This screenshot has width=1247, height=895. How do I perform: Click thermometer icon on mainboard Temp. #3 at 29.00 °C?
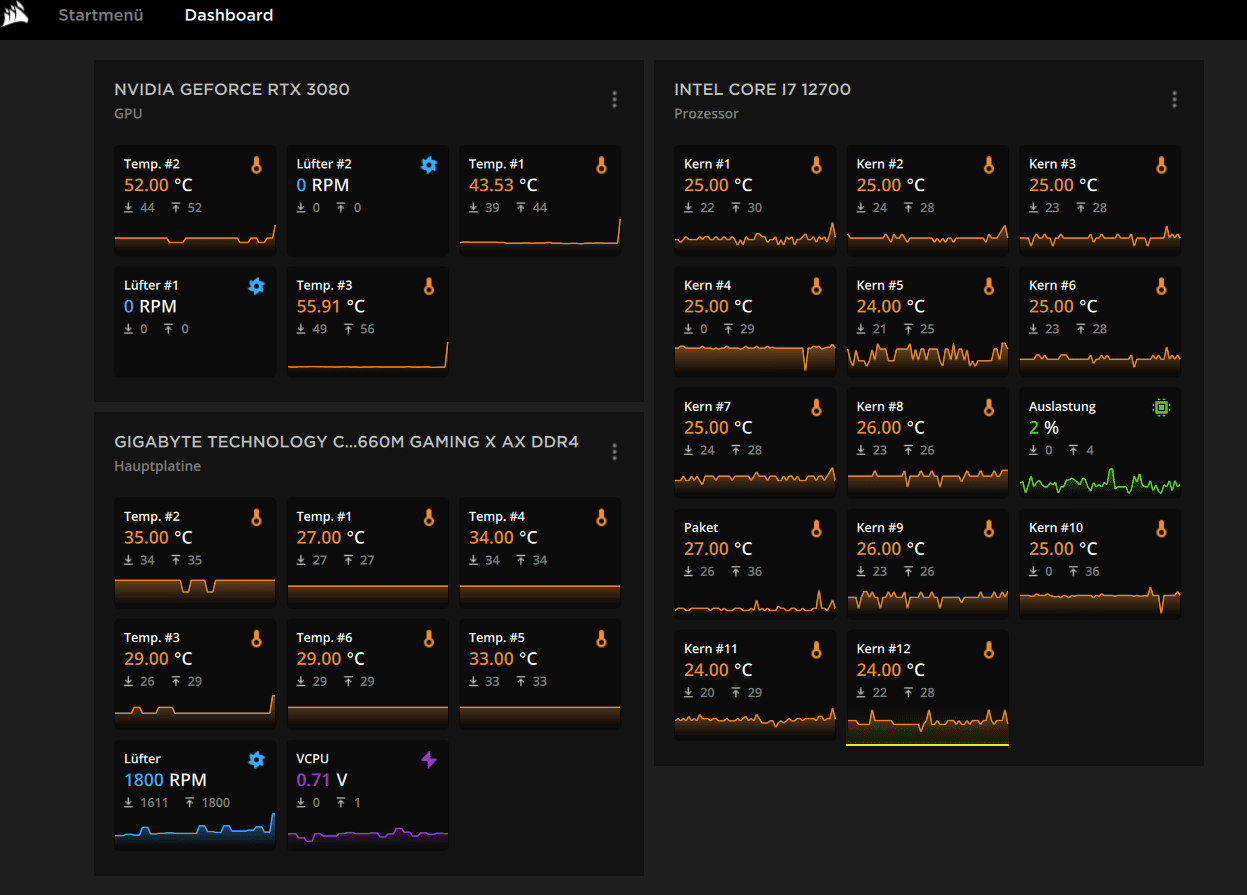[x=256, y=638]
